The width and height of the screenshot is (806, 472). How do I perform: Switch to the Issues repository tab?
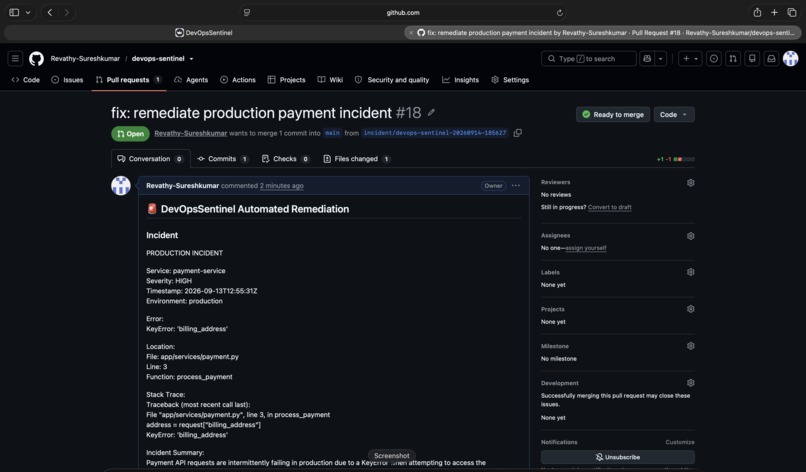67,80
